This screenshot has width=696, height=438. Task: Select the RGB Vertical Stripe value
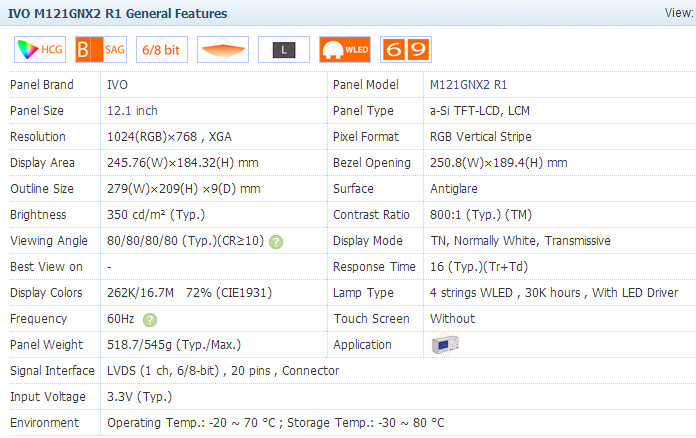point(481,137)
